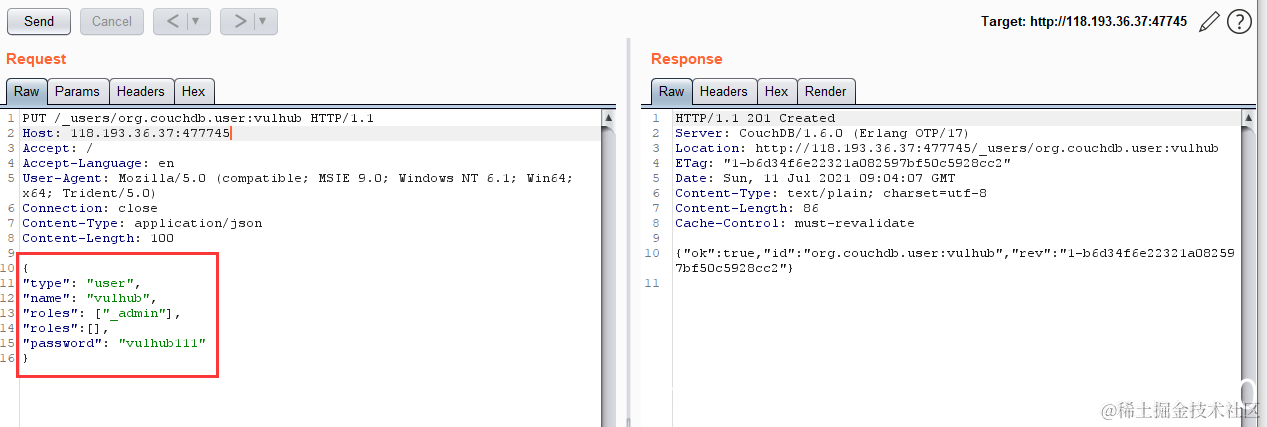The image size is (1267, 427).
Task: Click the Connection: close line
Action: 90,208
